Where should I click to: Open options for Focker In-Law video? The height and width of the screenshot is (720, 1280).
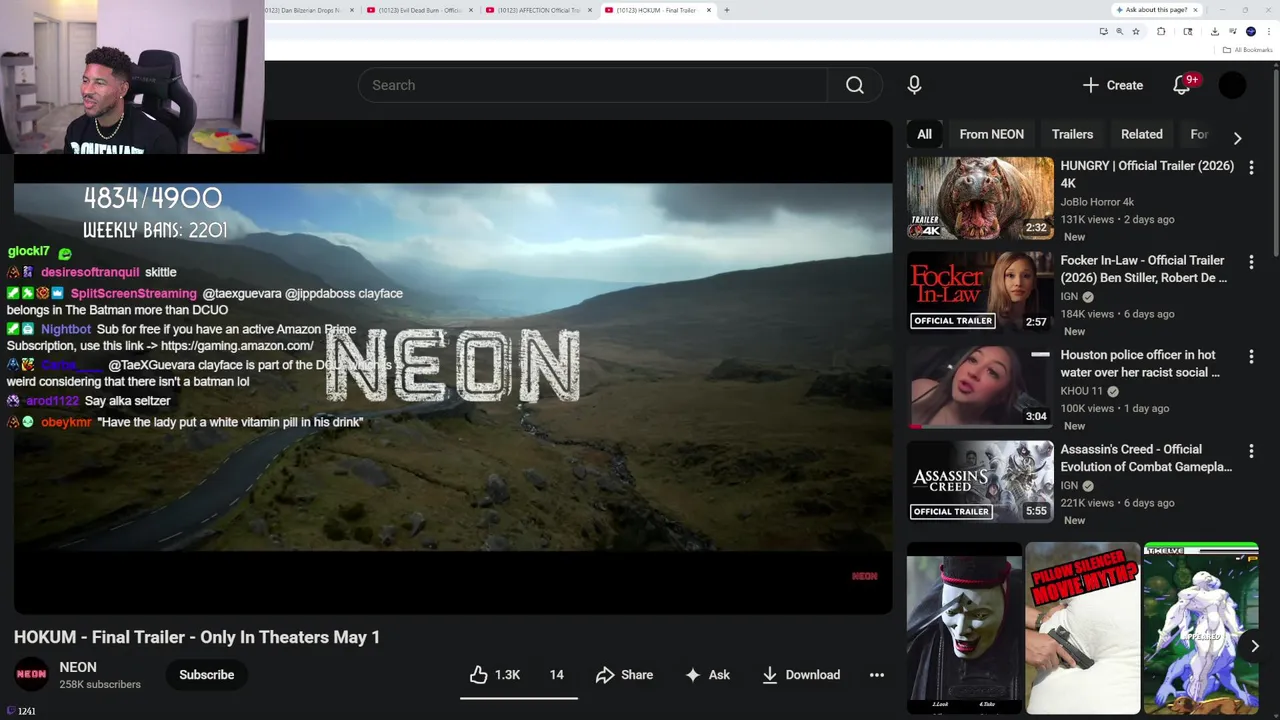pyautogui.click(x=1251, y=262)
